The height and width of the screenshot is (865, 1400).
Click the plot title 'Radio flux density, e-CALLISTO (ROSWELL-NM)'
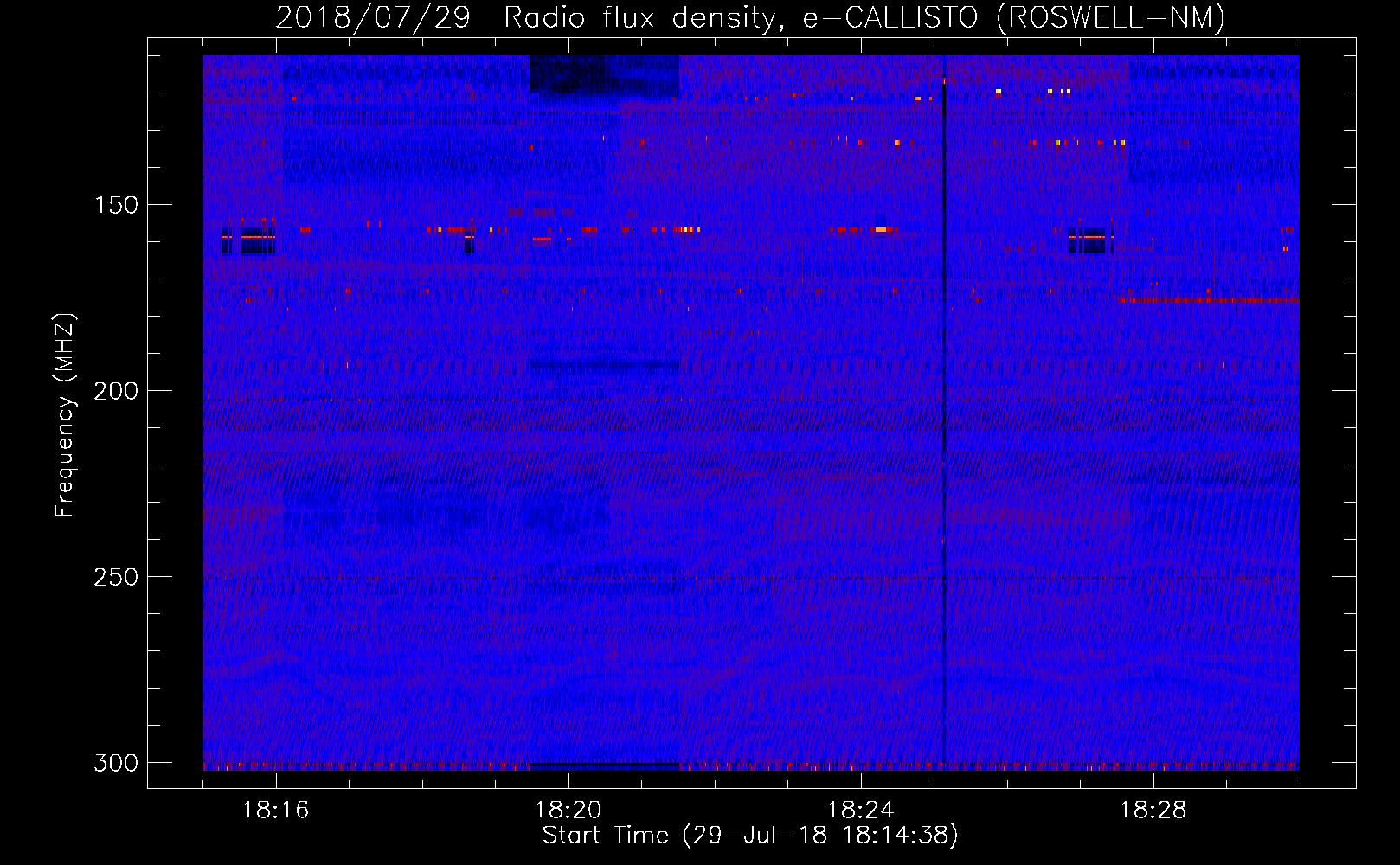tap(864, 17)
